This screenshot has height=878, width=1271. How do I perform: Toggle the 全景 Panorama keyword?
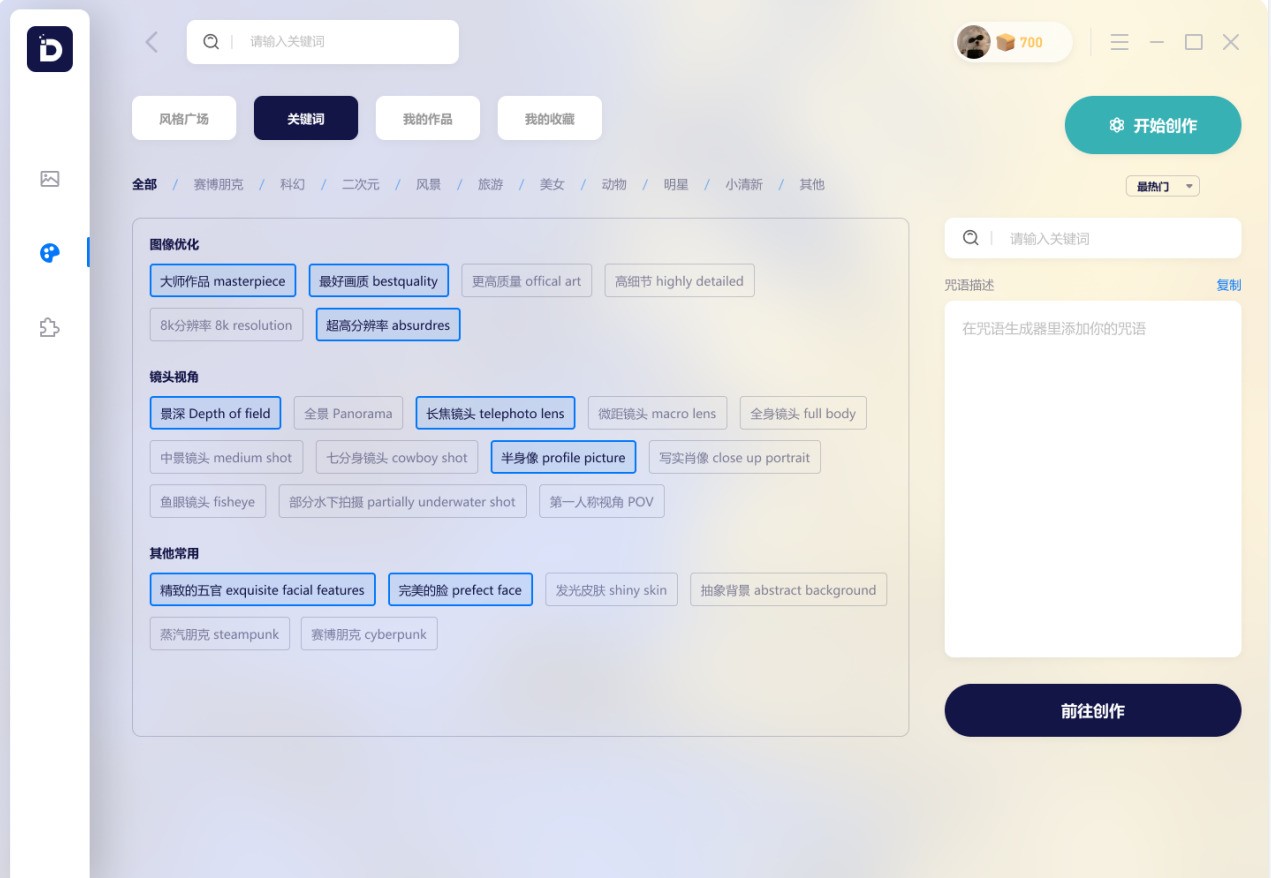point(347,412)
